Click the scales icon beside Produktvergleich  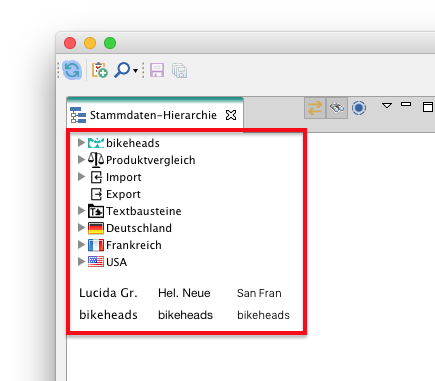tap(96, 160)
